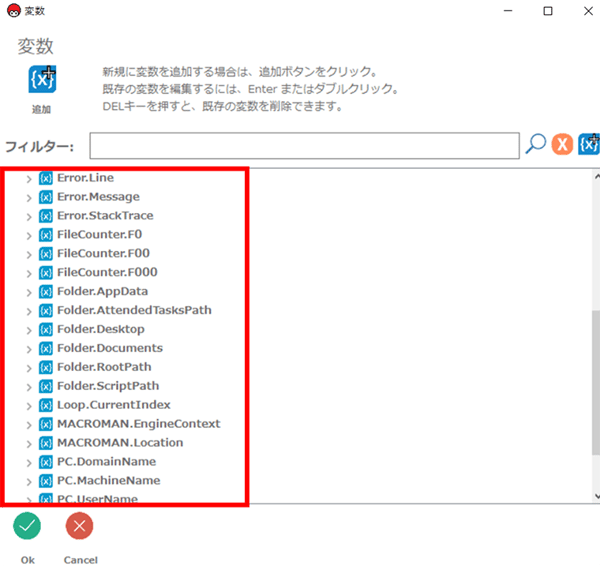Click the scrollbar up arrow
Screen dimensions: 600x566
[x=596, y=176]
